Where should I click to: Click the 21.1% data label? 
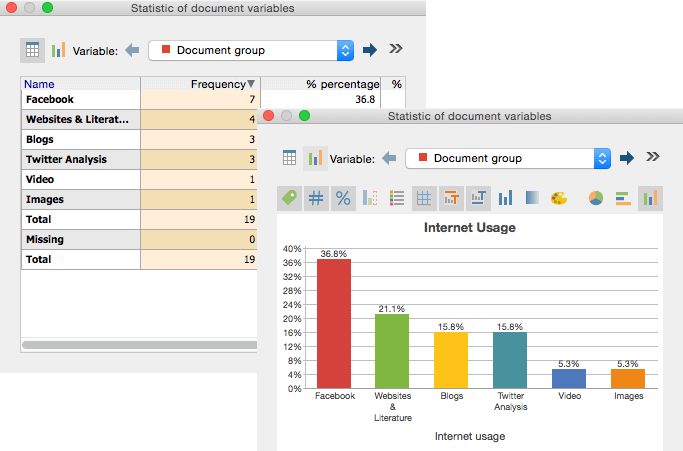click(x=392, y=309)
